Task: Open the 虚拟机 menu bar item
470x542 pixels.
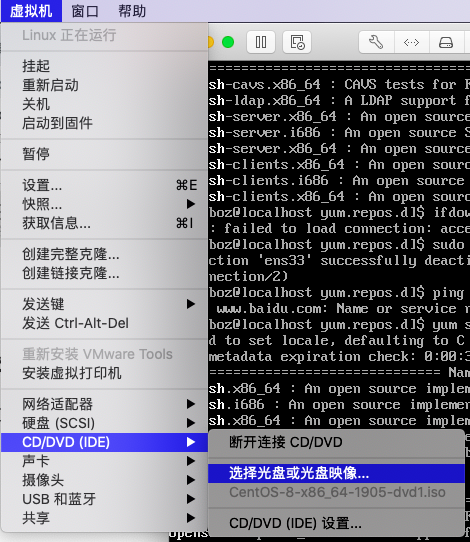Action: (x=31, y=11)
